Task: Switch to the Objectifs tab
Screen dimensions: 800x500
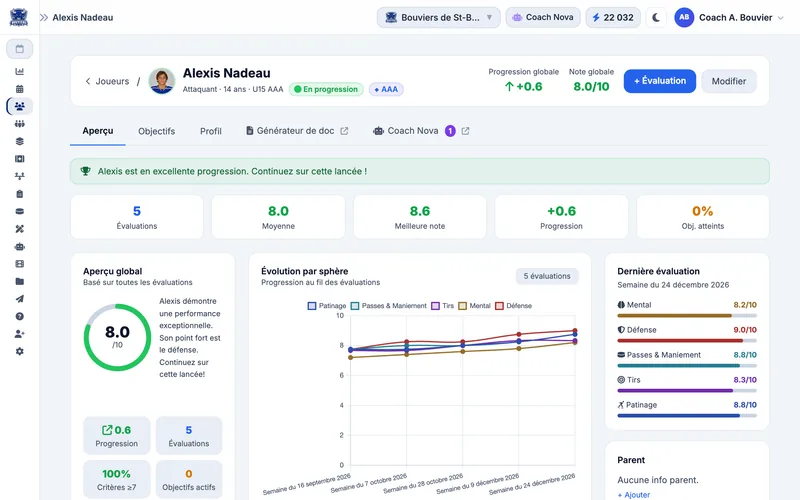Action: [157, 131]
